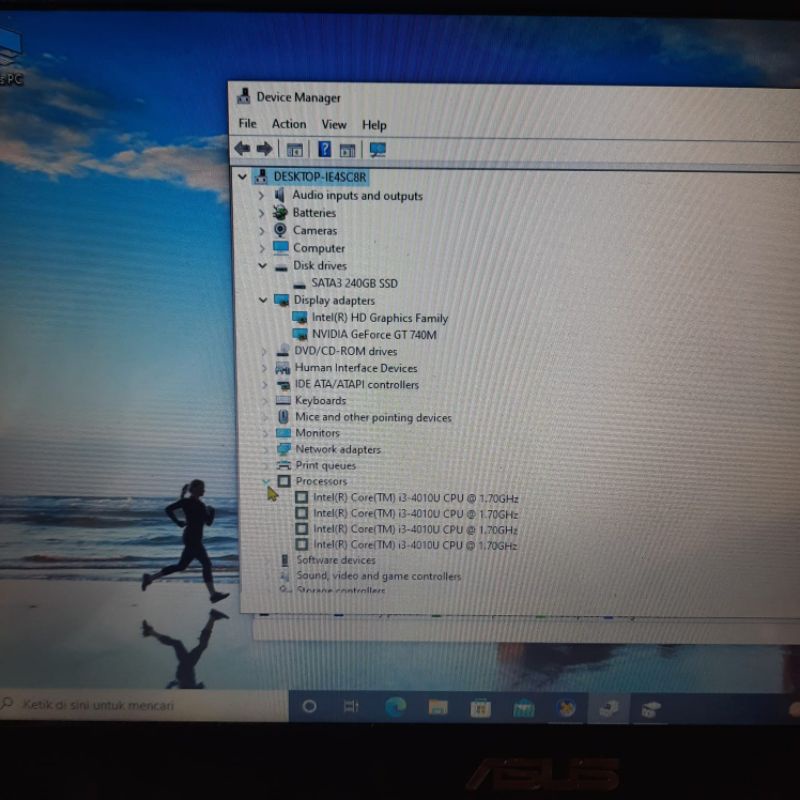Viewport: 800px width, 800px height.
Task: Click the Back arrow in the toolbar
Action: 242,149
